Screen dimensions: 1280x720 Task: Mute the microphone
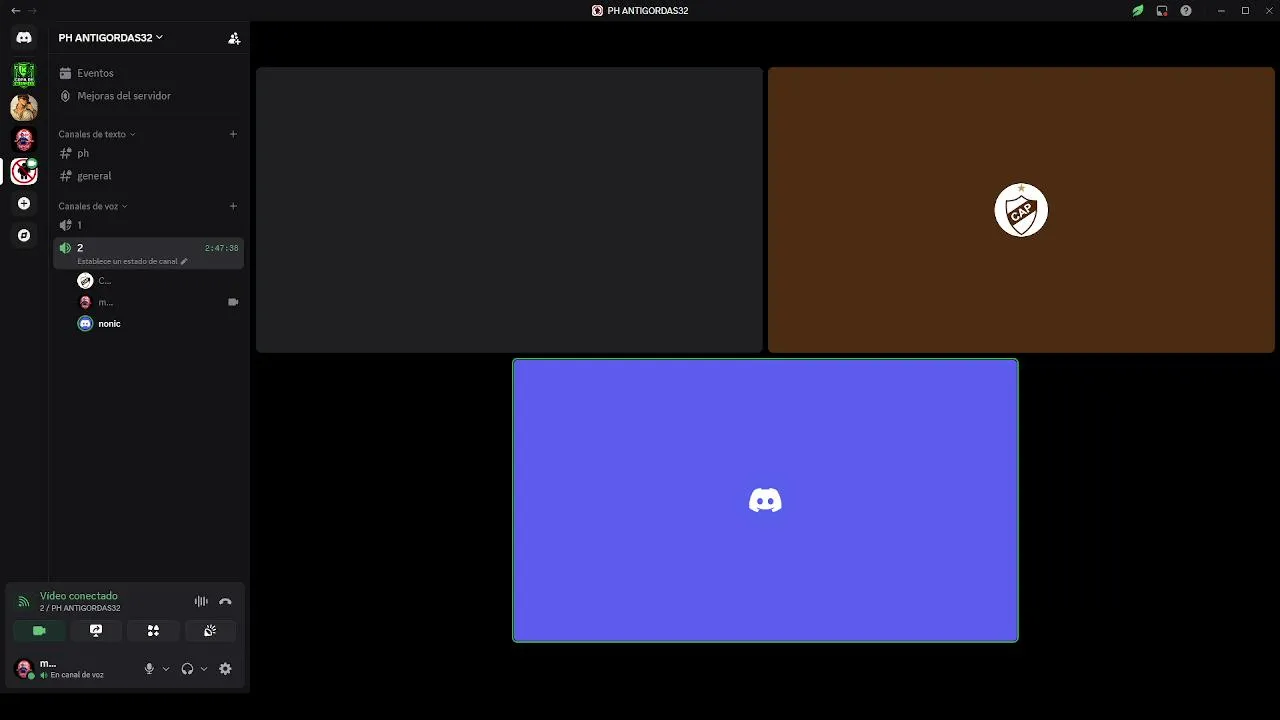tap(149, 669)
